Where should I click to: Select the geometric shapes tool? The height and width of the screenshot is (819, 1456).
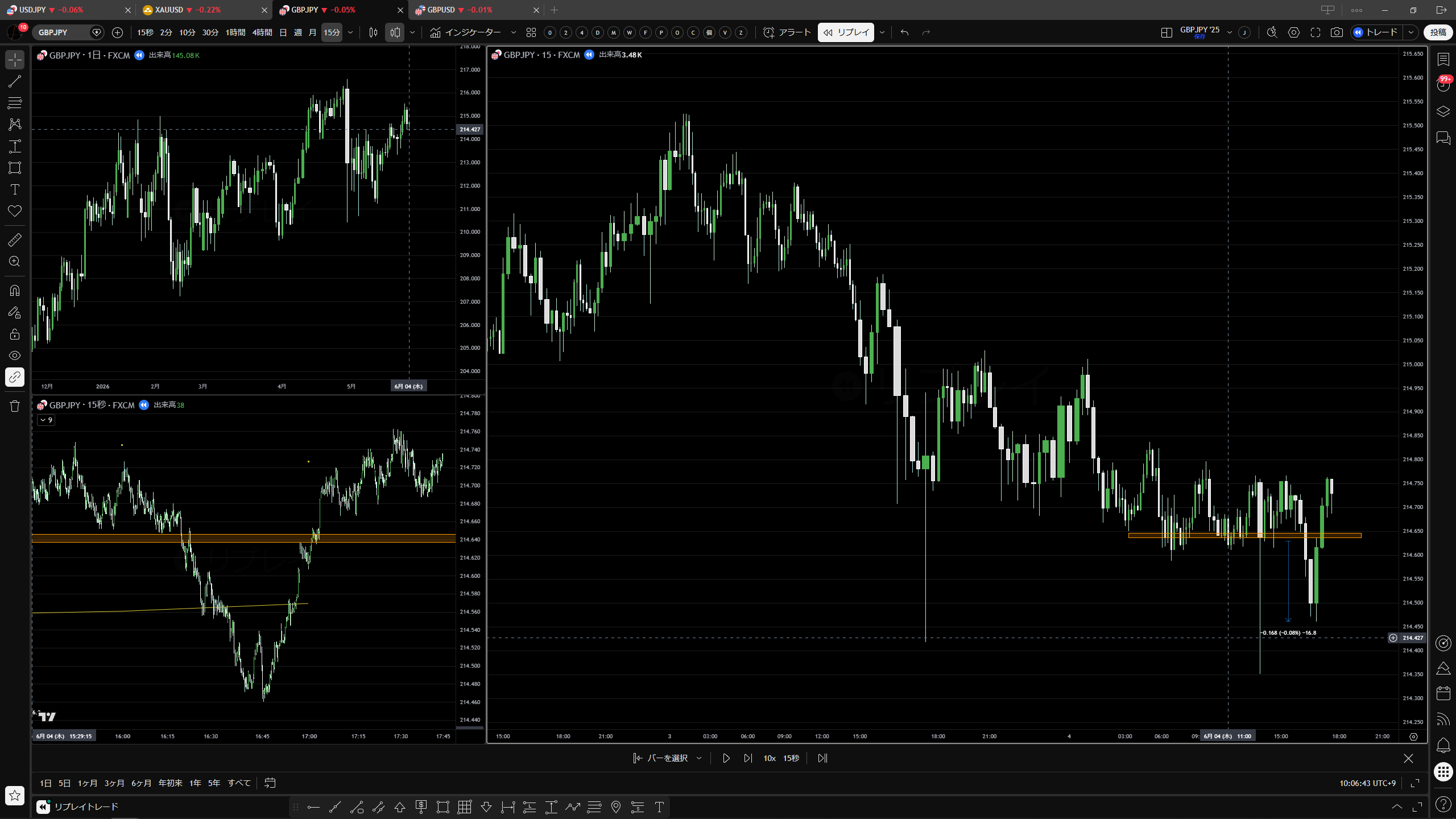coord(15,168)
